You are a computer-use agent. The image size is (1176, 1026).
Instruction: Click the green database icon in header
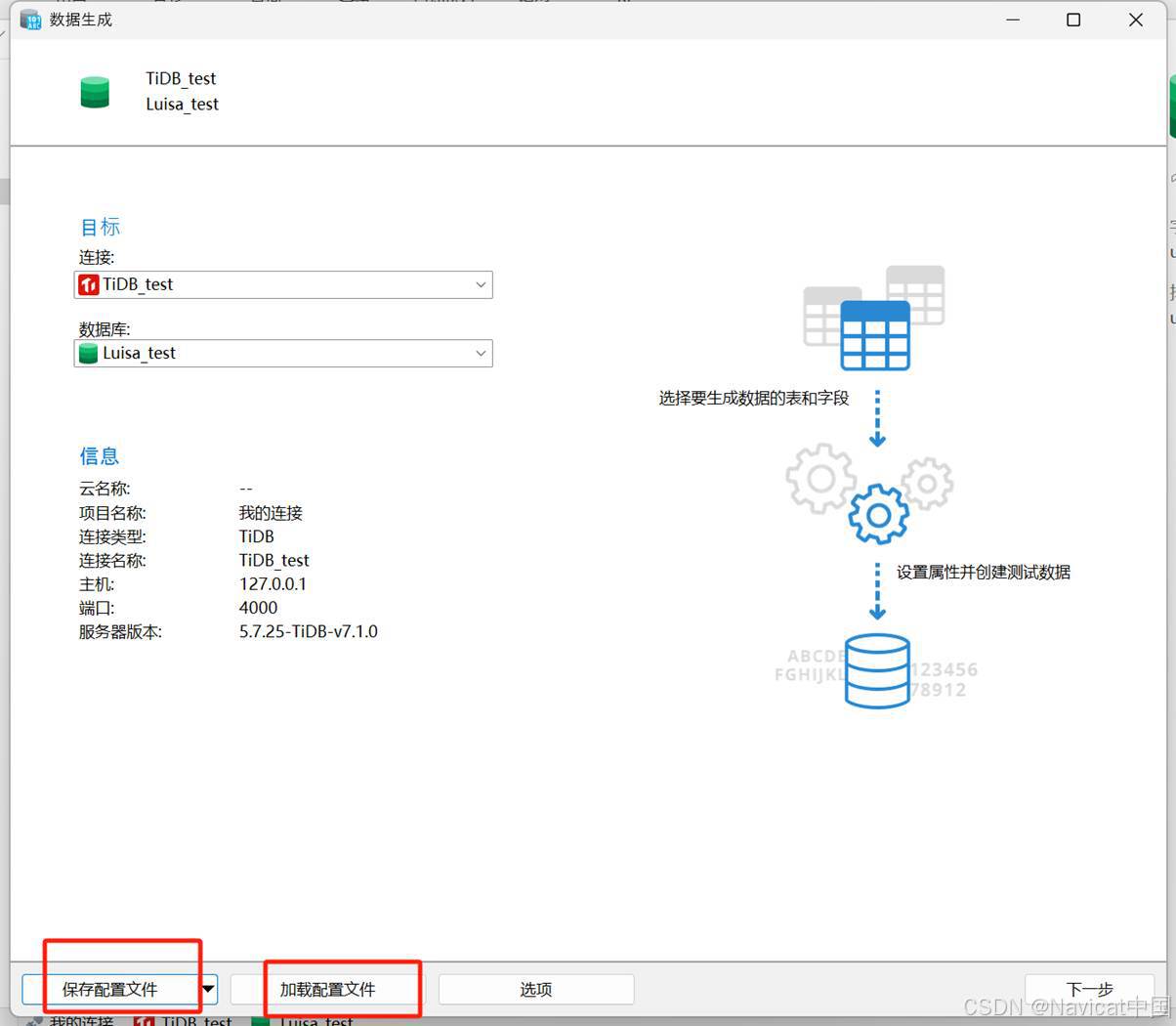[95, 92]
